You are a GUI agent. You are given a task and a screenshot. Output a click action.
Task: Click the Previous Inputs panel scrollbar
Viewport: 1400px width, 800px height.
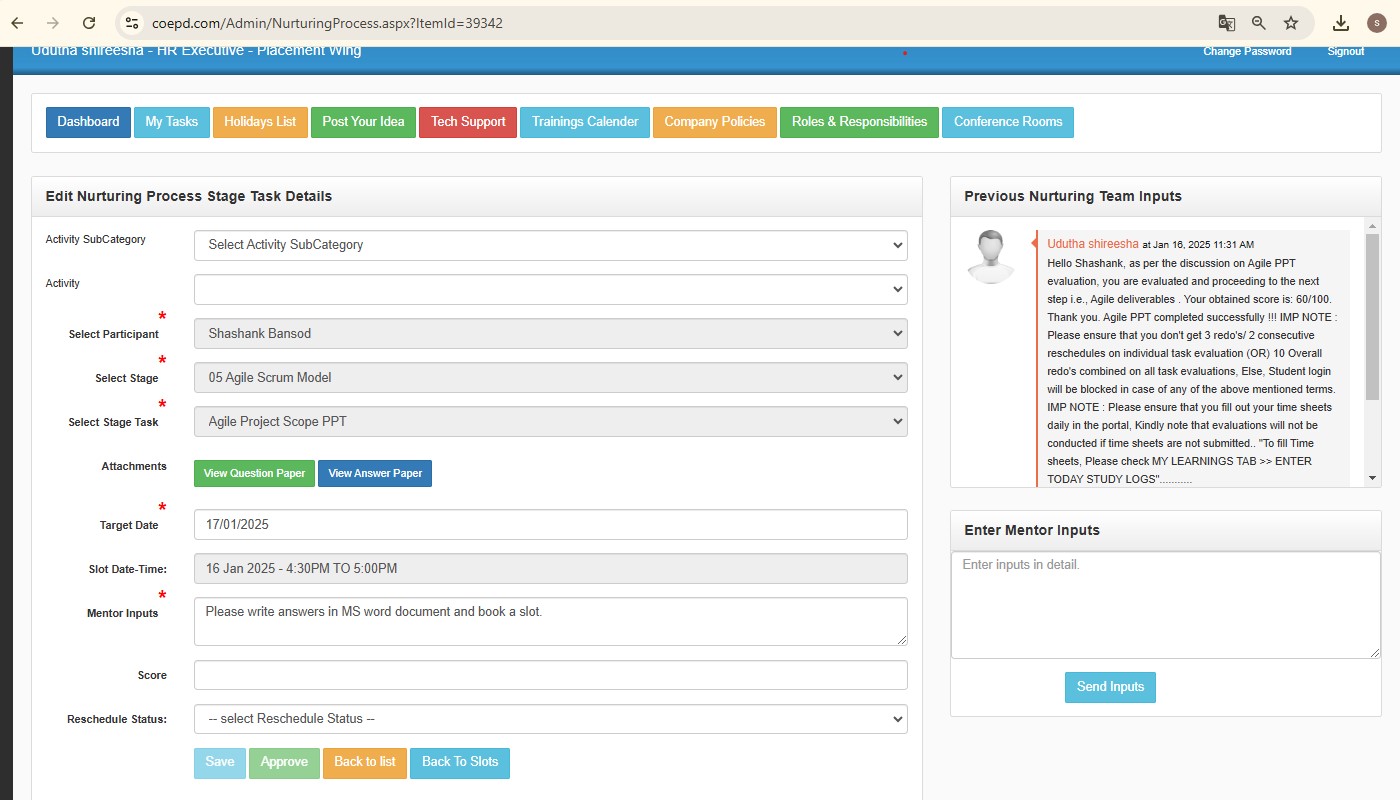coord(1372,310)
